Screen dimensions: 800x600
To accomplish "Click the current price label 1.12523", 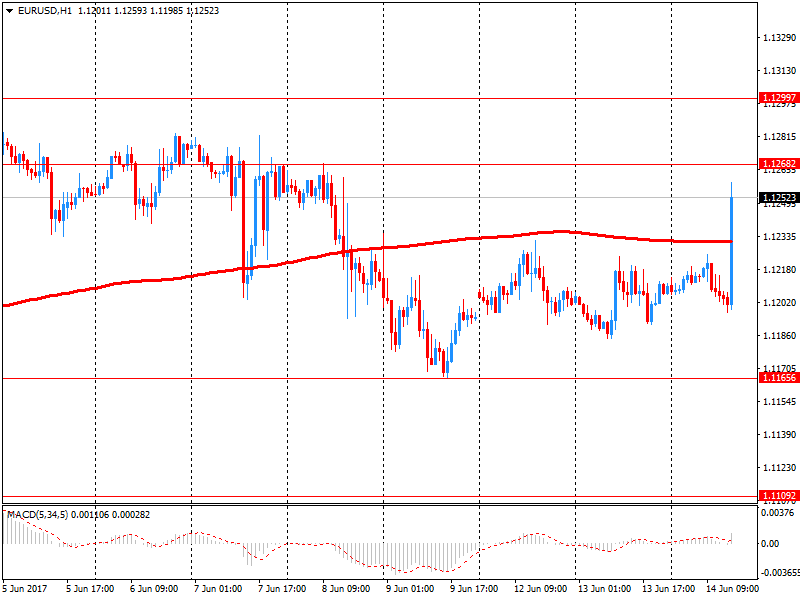I will (778, 197).
